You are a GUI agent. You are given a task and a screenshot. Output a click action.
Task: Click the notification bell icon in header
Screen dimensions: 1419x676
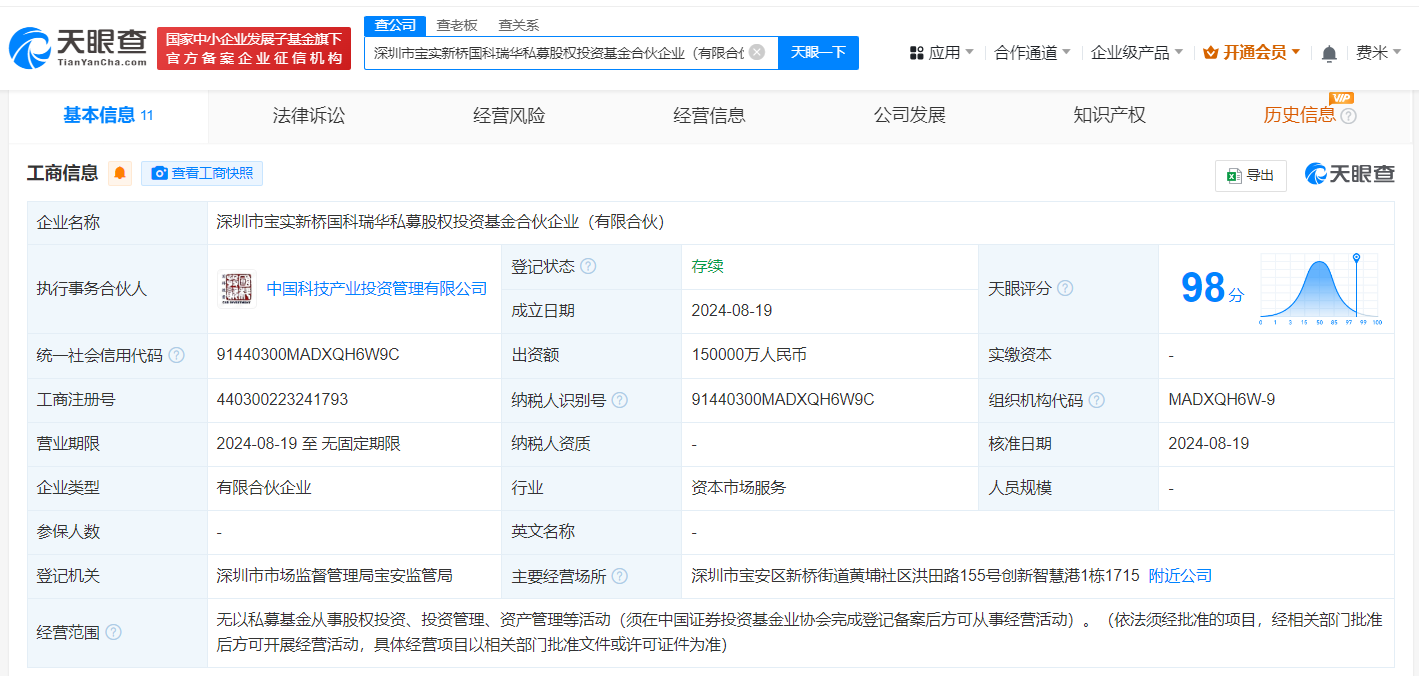pos(1328,53)
